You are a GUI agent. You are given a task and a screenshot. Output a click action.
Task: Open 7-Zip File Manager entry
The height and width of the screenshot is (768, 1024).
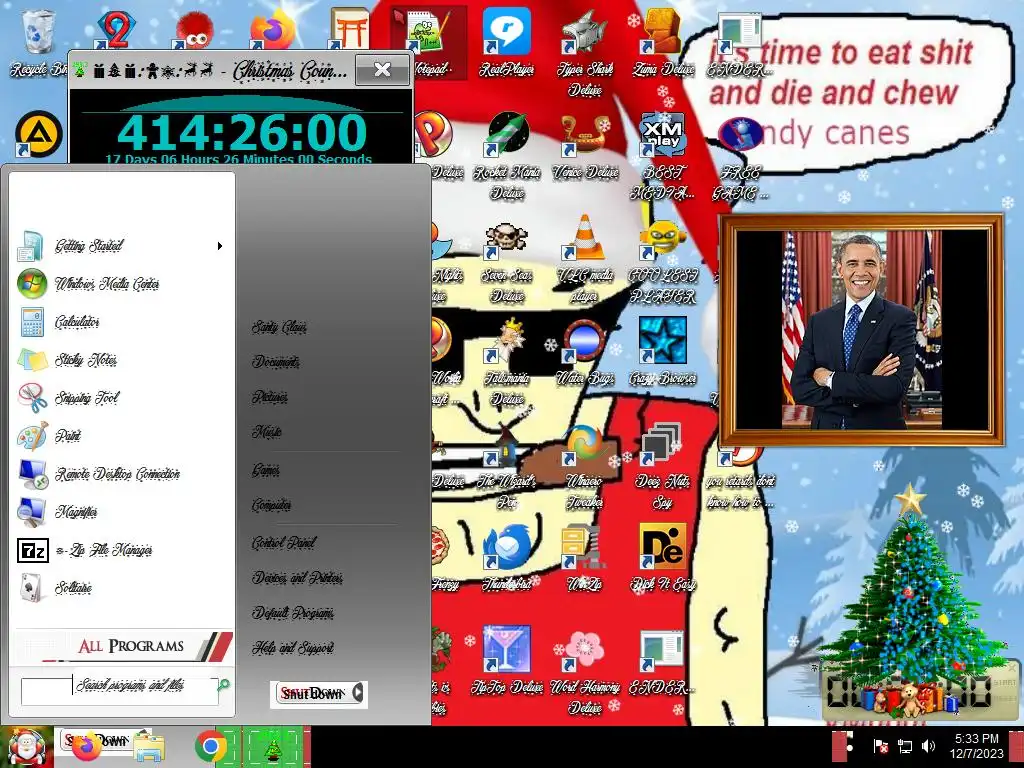(121, 550)
